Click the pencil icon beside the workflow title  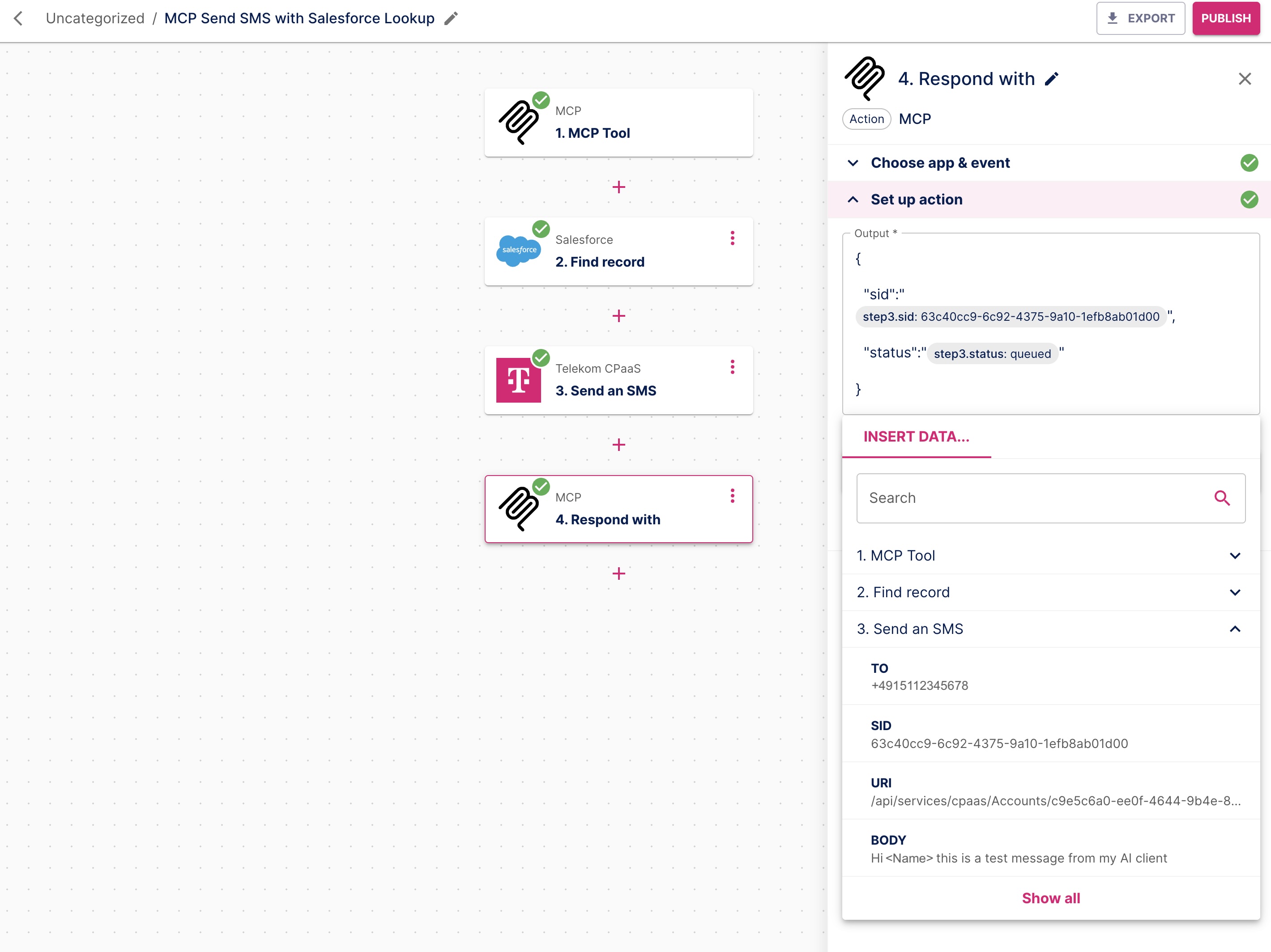click(x=451, y=18)
